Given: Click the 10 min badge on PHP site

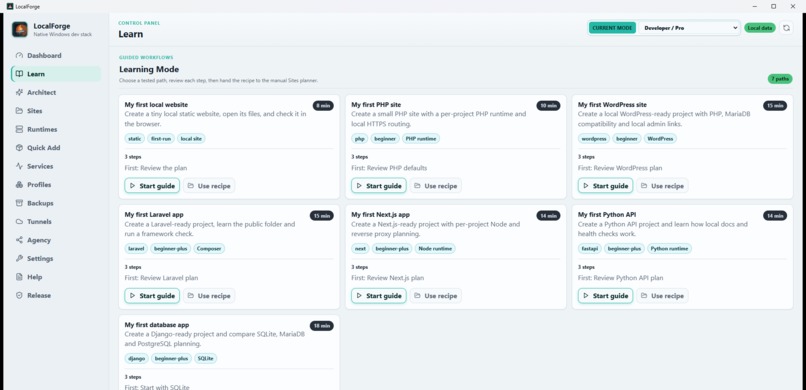Looking at the screenshot, I should [x=548, y=105].
